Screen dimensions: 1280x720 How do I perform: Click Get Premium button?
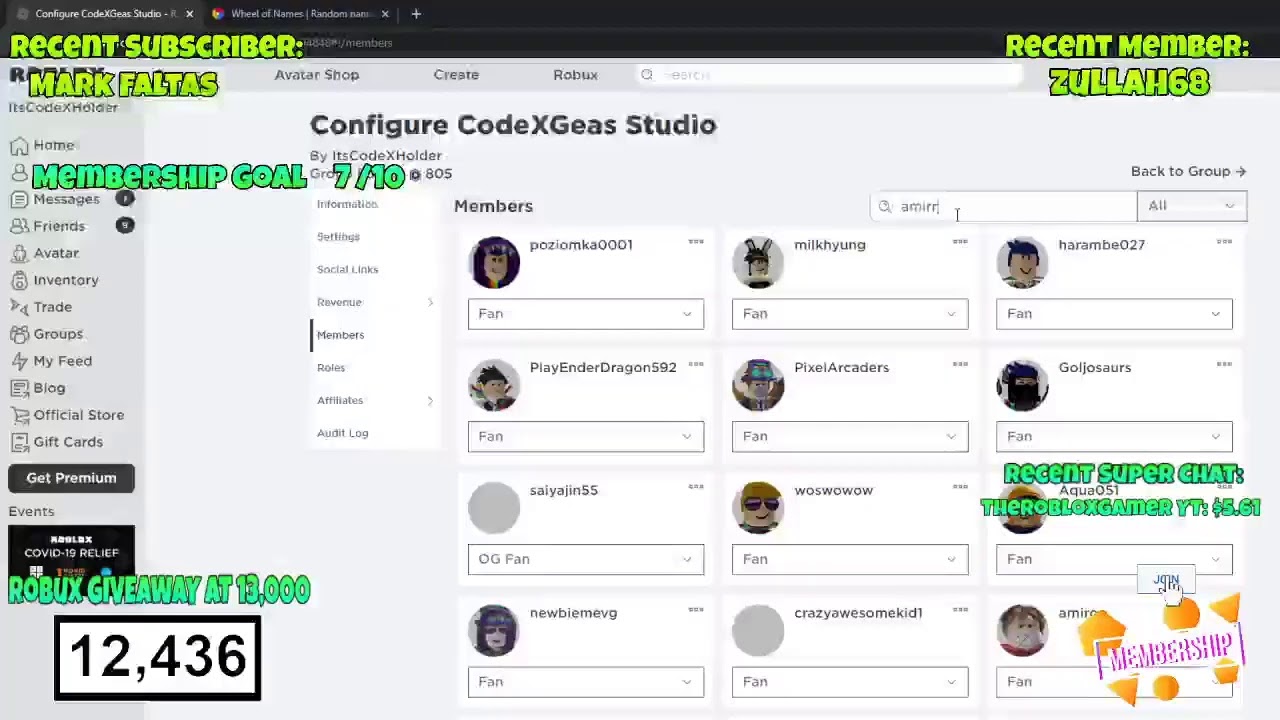tap(71, 478)
